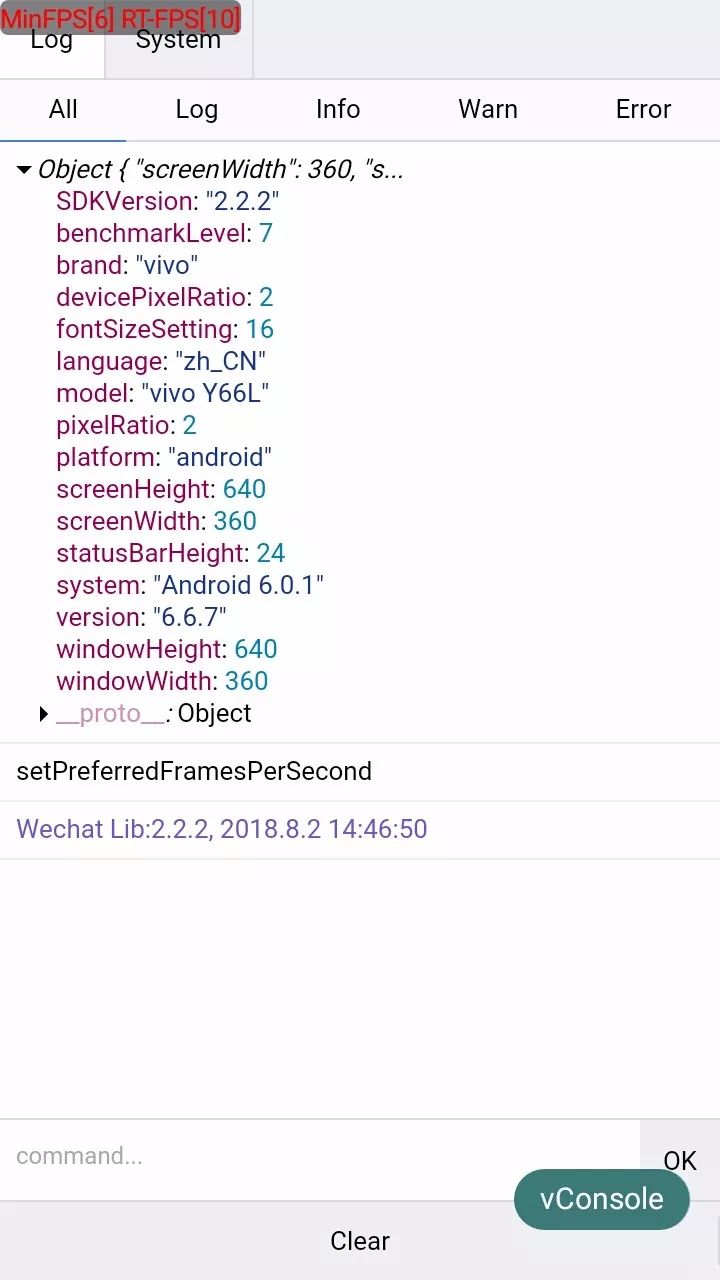Submit command with OK button
The image size is (720, 1280).
pos(679,1160)
